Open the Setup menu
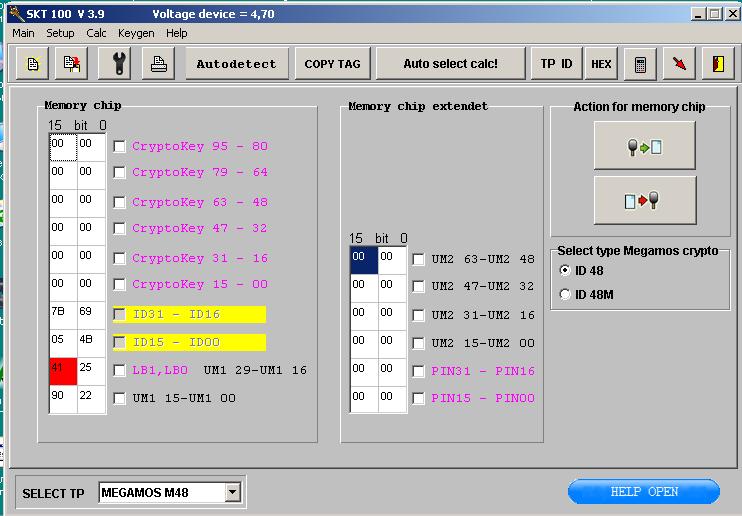The image size is (742, 516). pyautogui.click(x=60, y=33)
